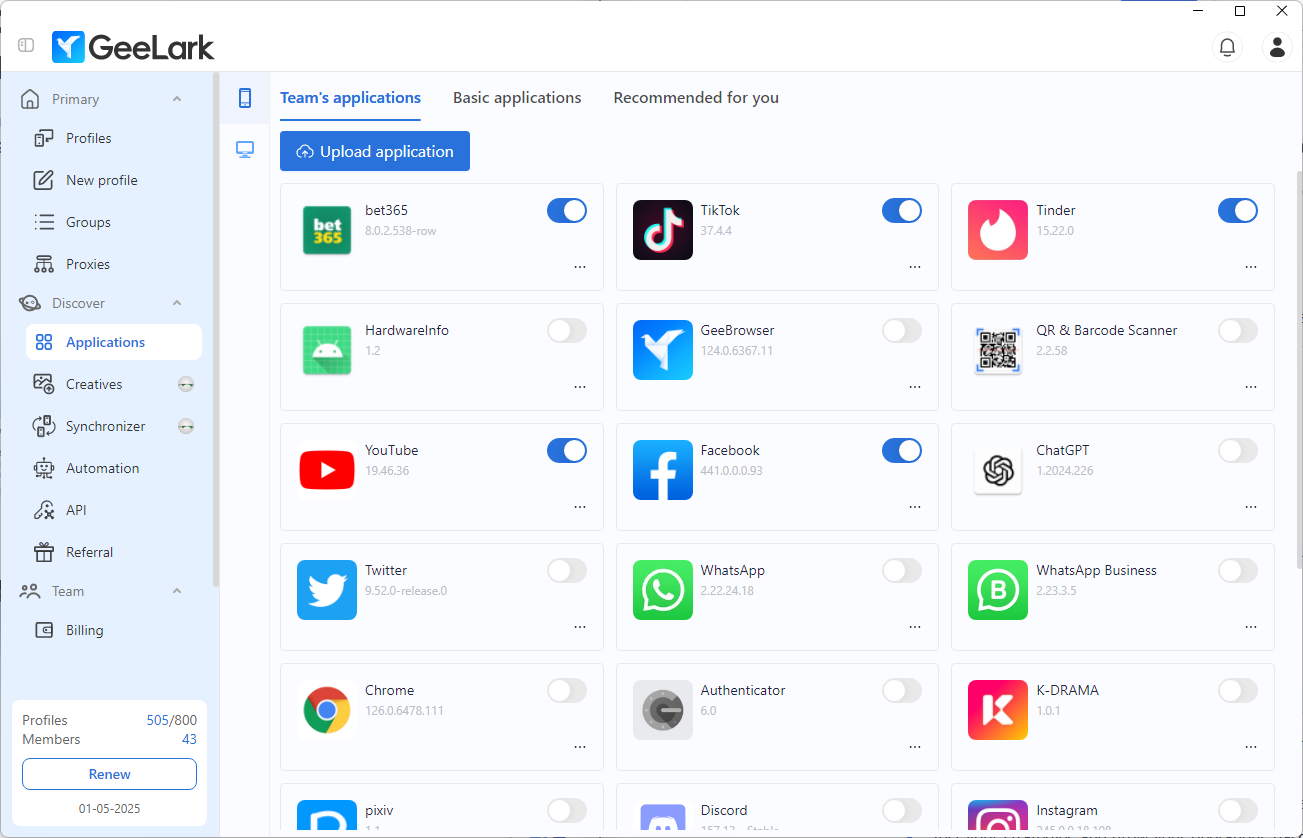This screenshot has height=838, width=1303.
Task: Open the Facebook three-dot menu
Action: [915, 507]
